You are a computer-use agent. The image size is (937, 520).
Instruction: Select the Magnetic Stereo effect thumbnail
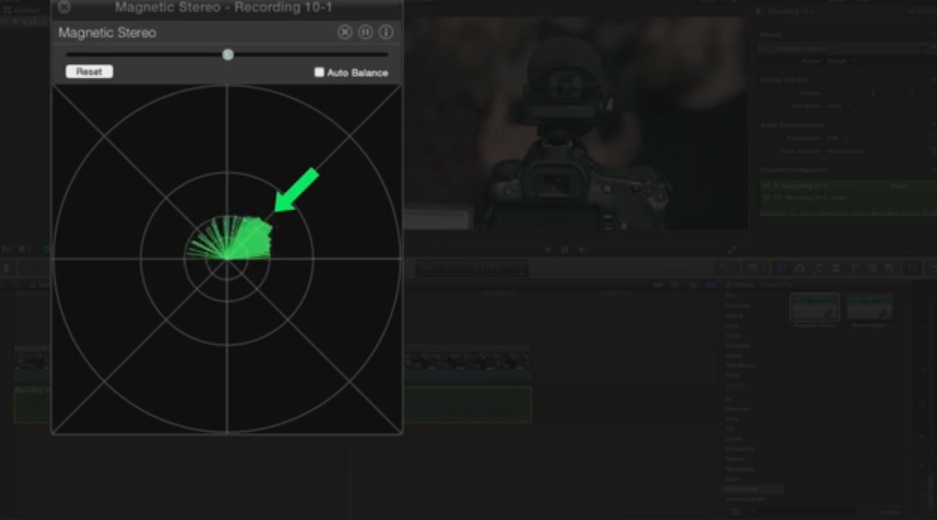pyautogui.click(x=815, y=308)
